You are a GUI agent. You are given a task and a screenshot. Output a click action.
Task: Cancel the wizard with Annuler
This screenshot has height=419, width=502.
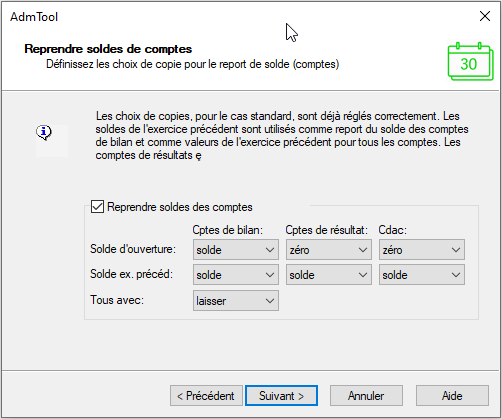(366, 396)
